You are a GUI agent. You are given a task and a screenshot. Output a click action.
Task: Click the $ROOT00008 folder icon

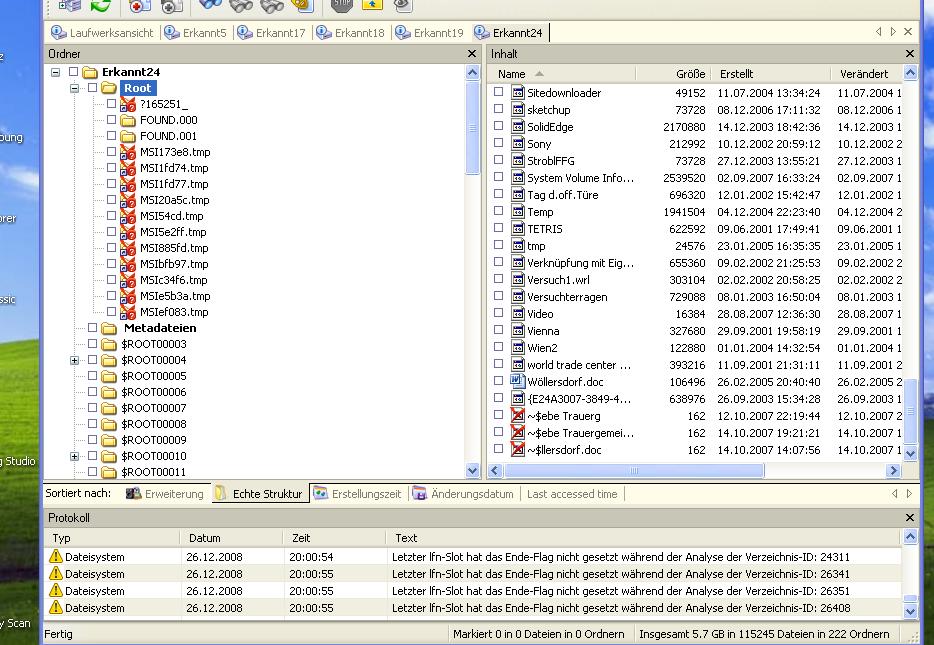tap(108, 424)
